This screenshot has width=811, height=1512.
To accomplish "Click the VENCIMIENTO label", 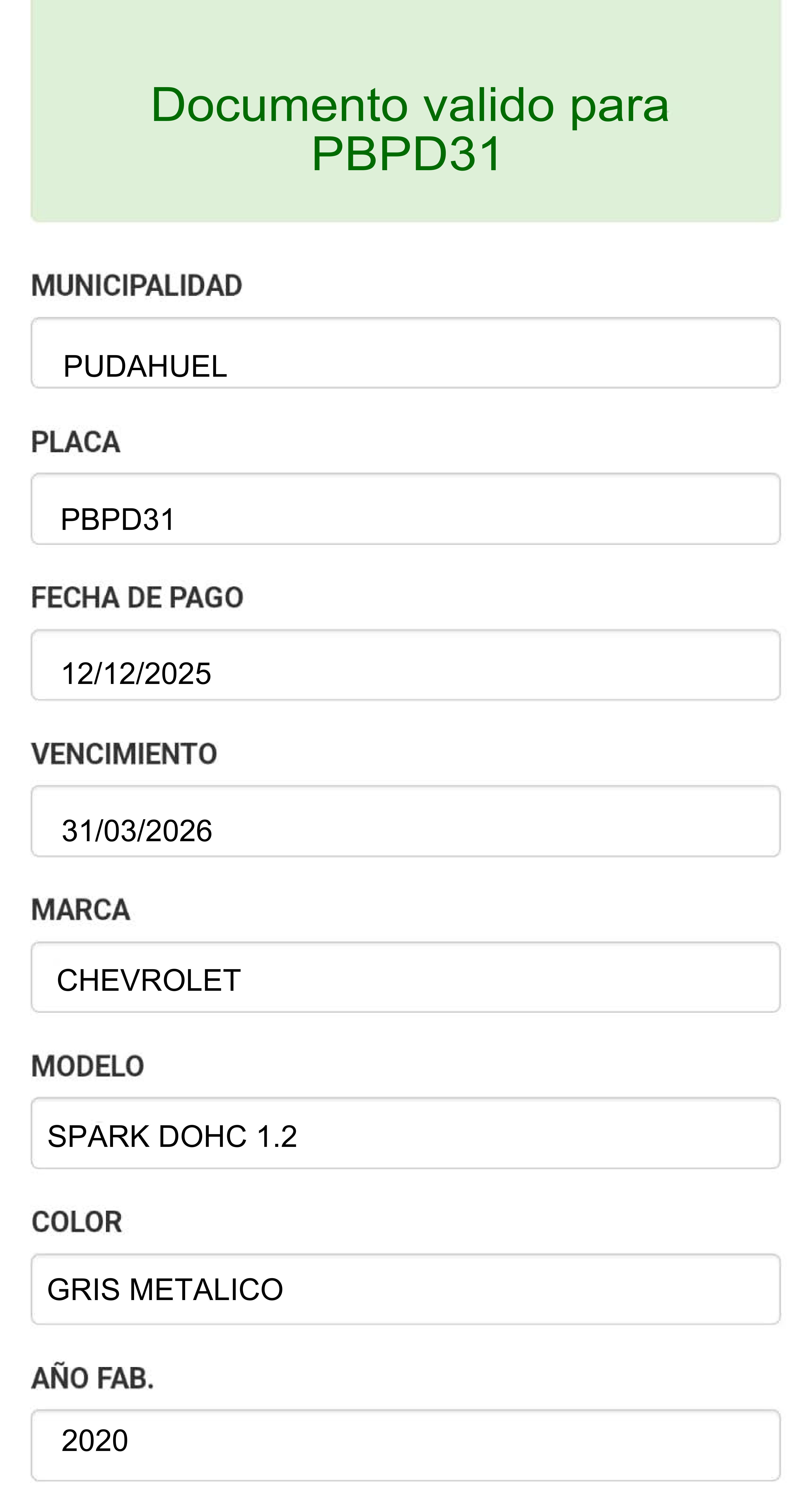I will [124, 754].
